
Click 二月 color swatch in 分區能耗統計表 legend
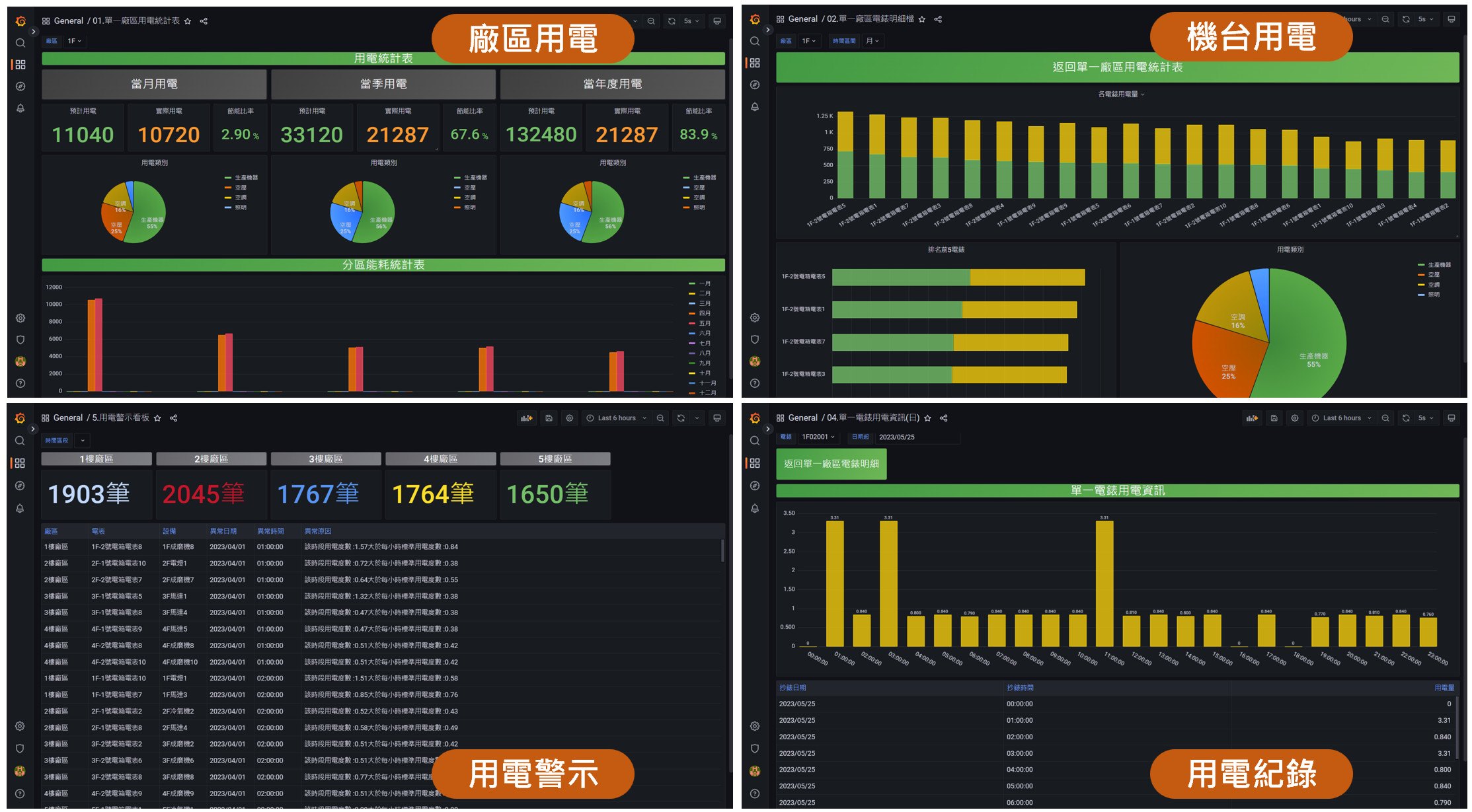(x=692, y=293)
